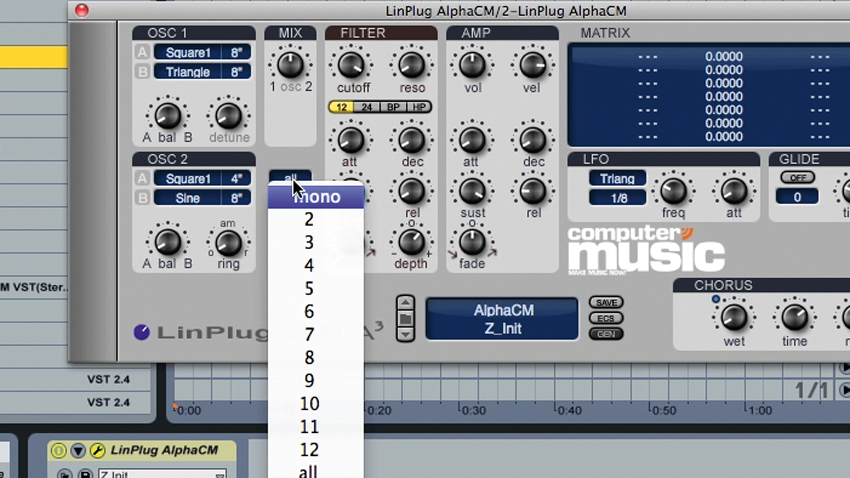Select OSC 2 waveform slot B
The height and width of the screenshot is (478, 850).
point(142,198)
